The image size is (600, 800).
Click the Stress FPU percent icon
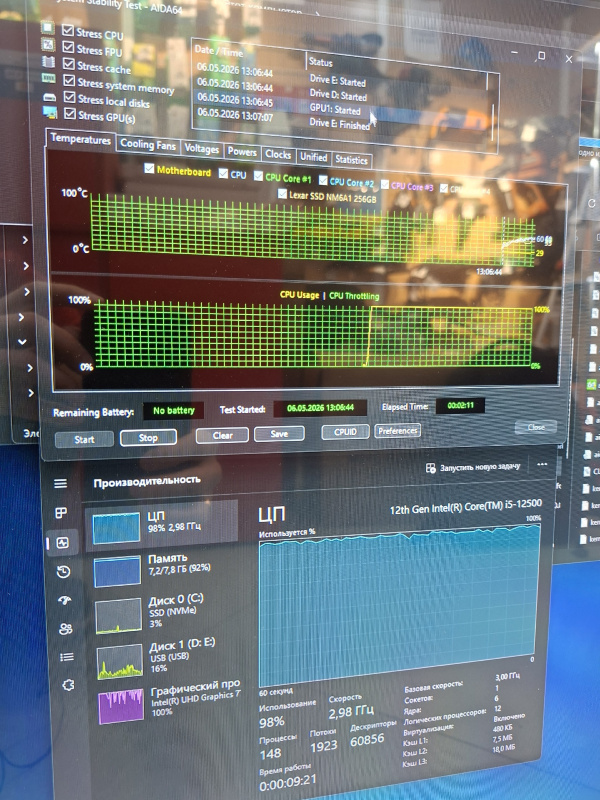[x=48, y=44]
